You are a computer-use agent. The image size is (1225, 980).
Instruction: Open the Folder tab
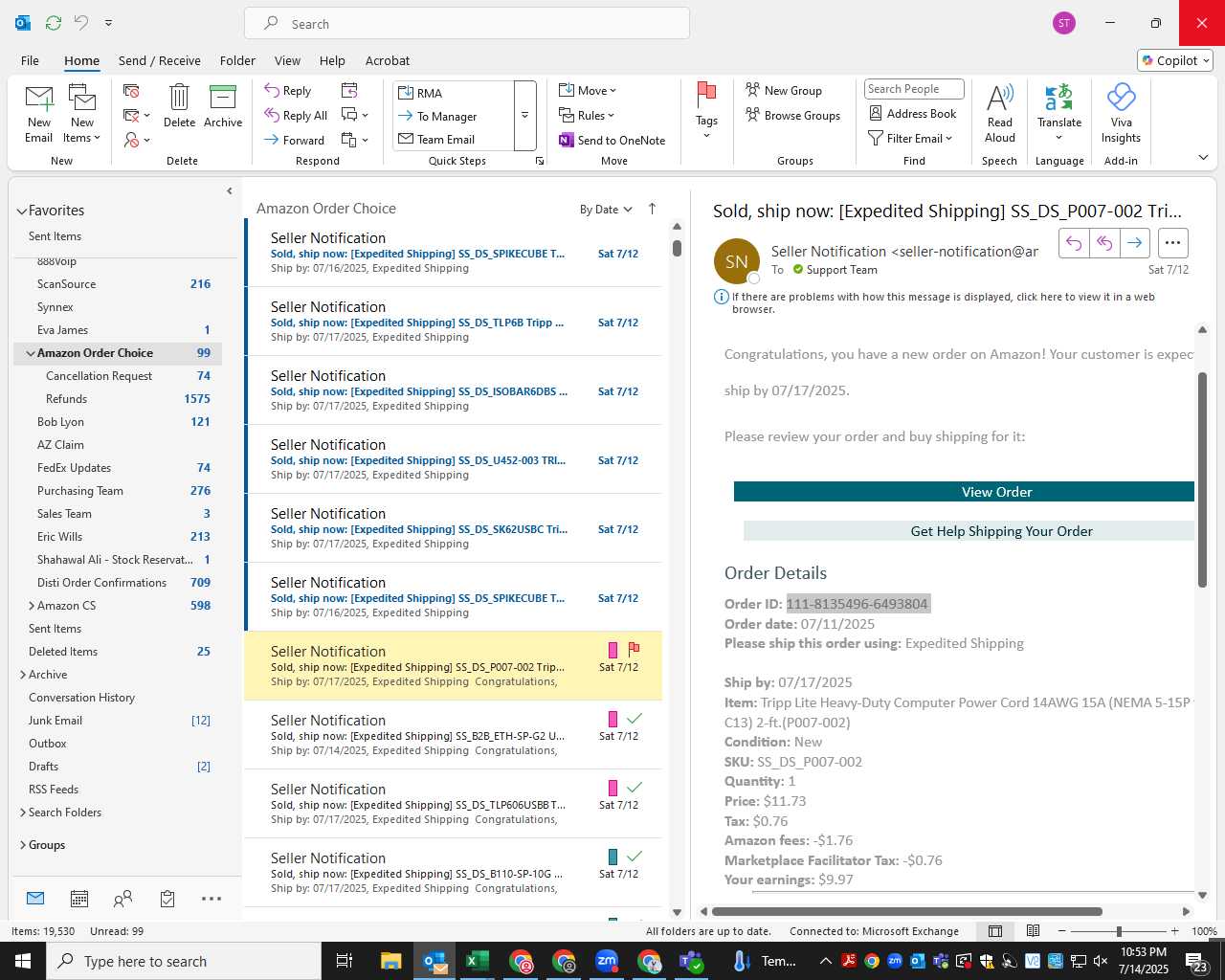(237, 60)
